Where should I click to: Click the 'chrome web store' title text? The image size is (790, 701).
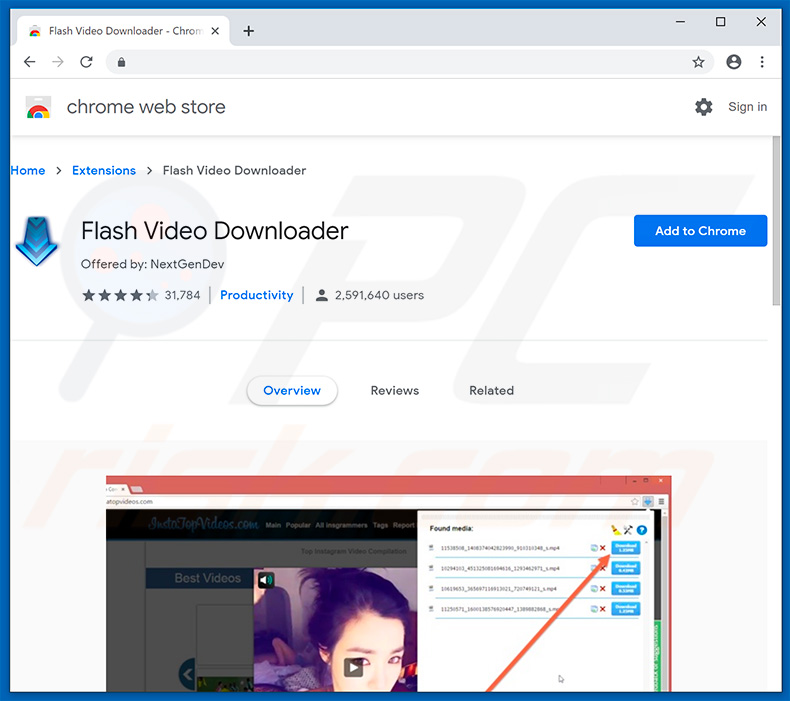146,107
